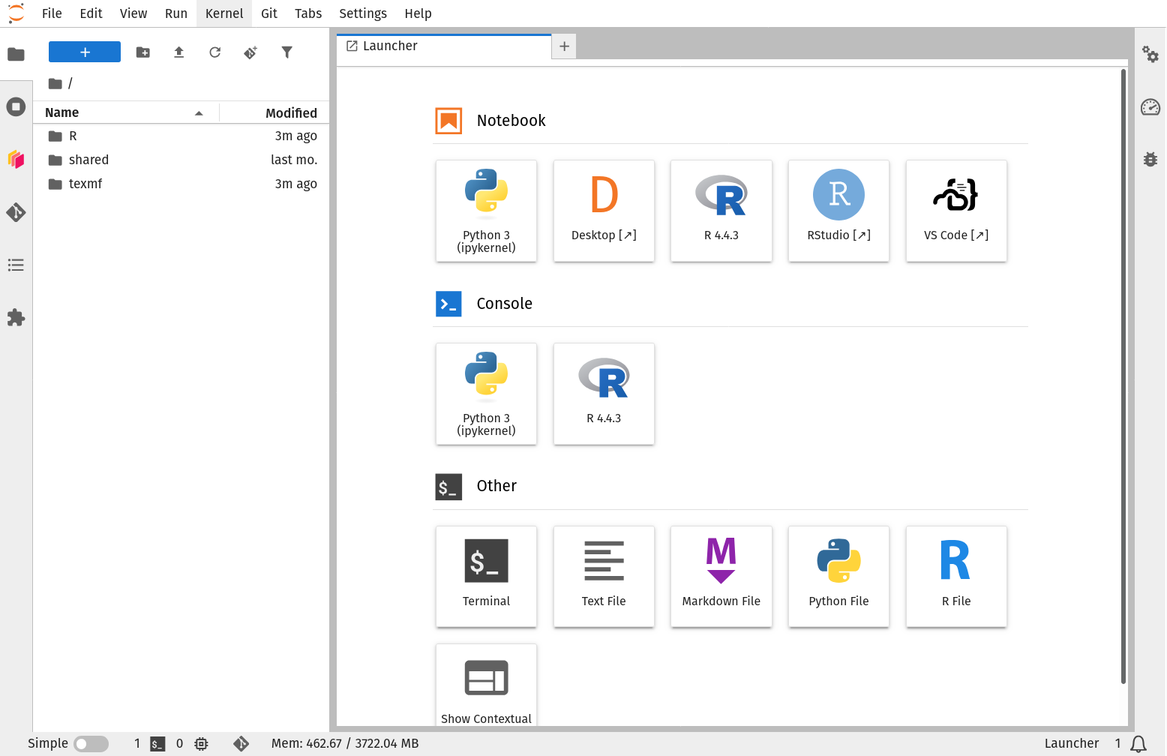Open the Git sidebar panel

[x=16, y=212]
